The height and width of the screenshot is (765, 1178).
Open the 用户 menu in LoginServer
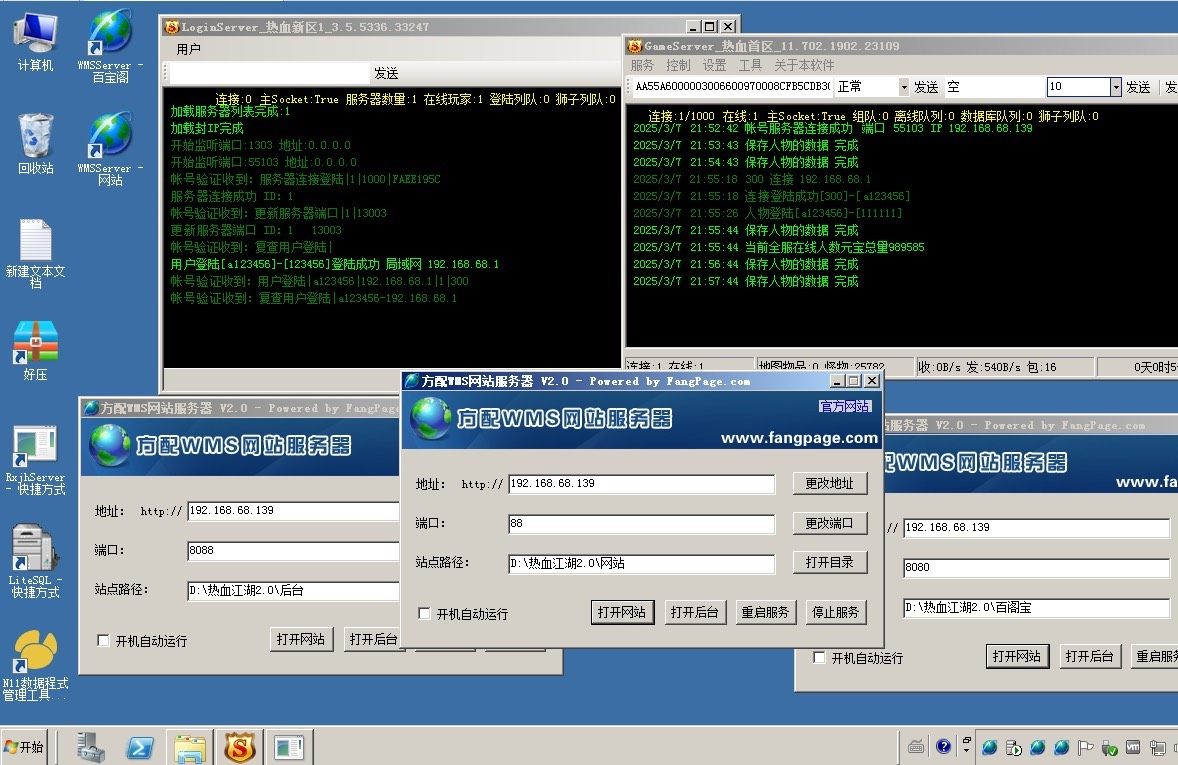[189, 50]
